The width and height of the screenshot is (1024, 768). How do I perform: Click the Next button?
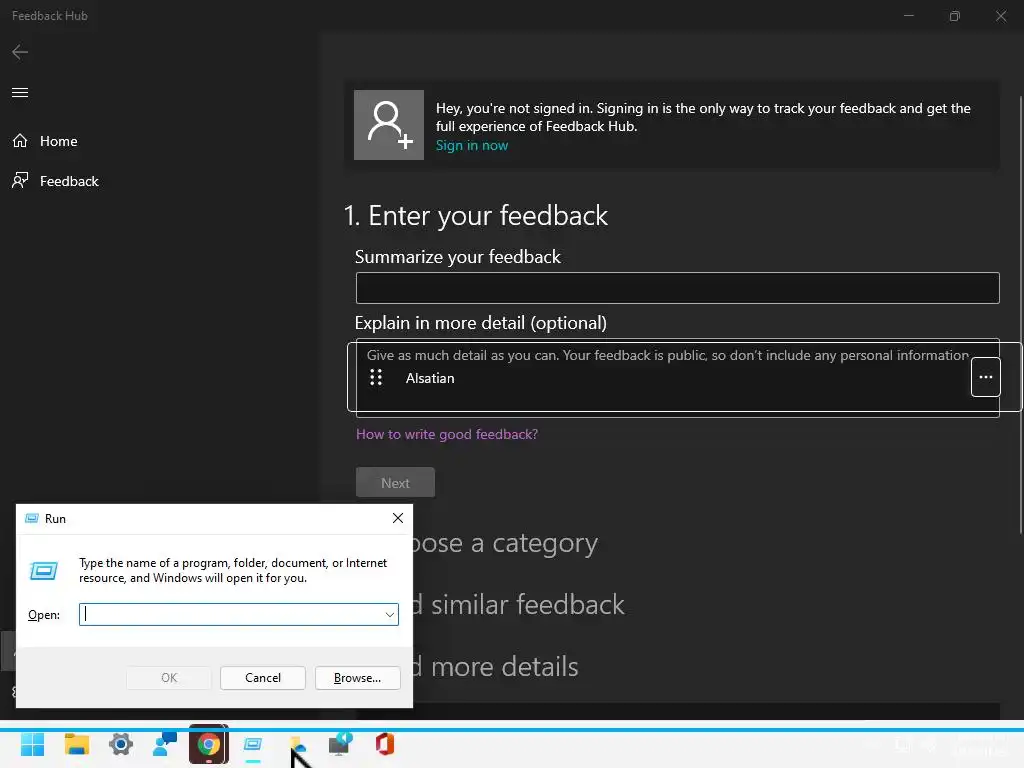[x=395, y=483]
